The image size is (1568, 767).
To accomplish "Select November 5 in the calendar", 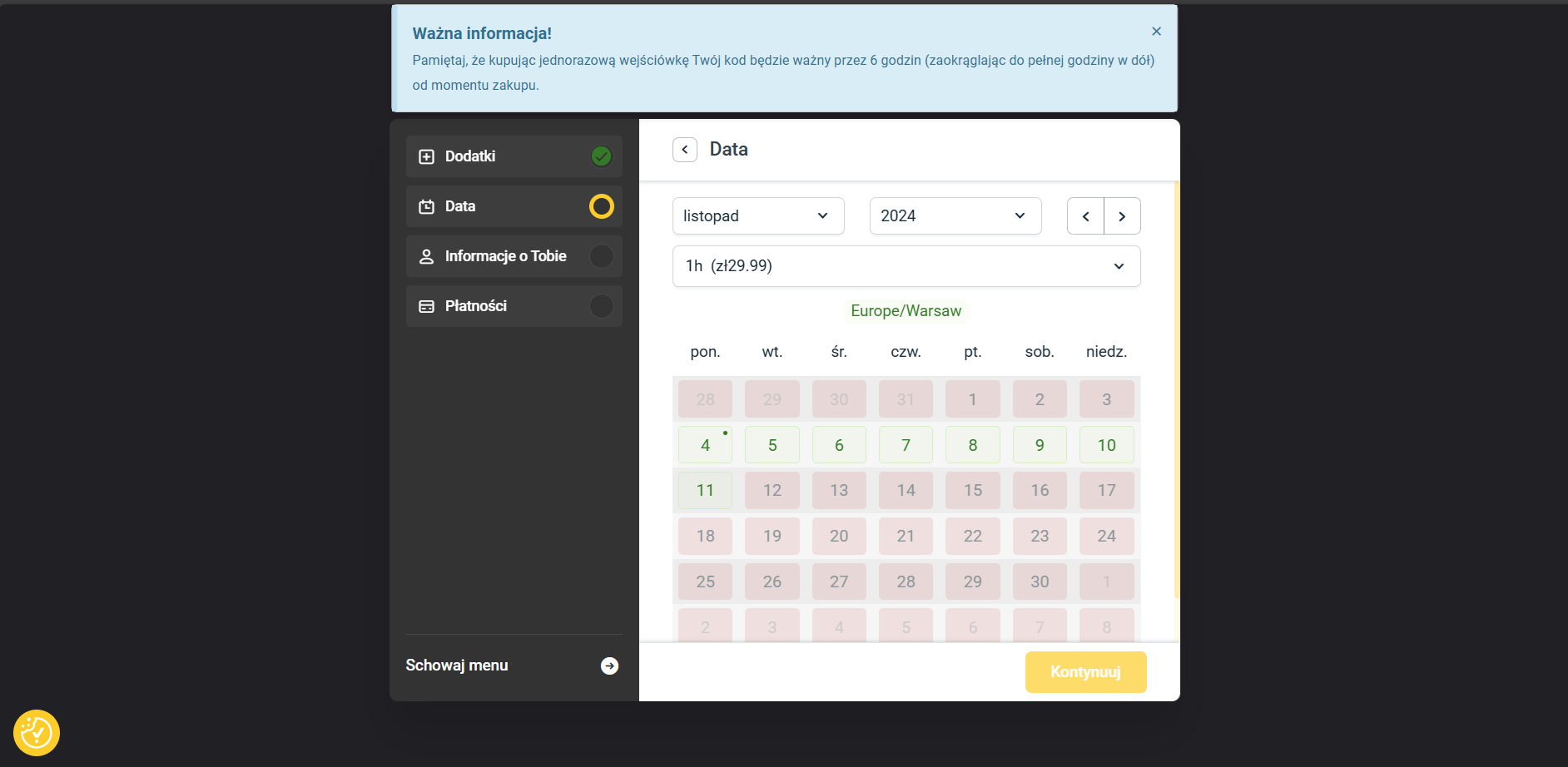I will tap(772, 445).
